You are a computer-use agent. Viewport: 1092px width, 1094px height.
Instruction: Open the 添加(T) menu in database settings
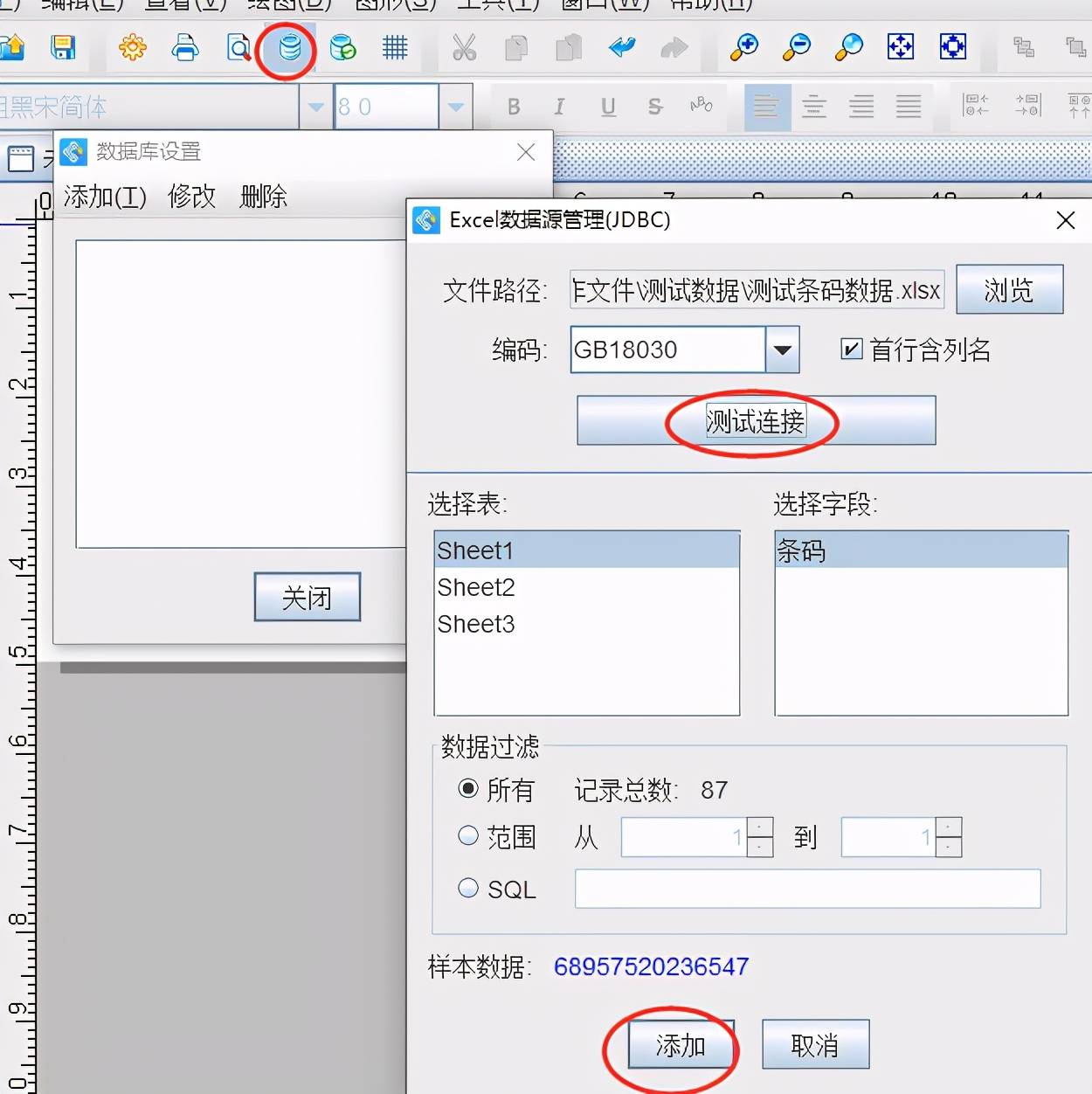(x=105, y=197)
